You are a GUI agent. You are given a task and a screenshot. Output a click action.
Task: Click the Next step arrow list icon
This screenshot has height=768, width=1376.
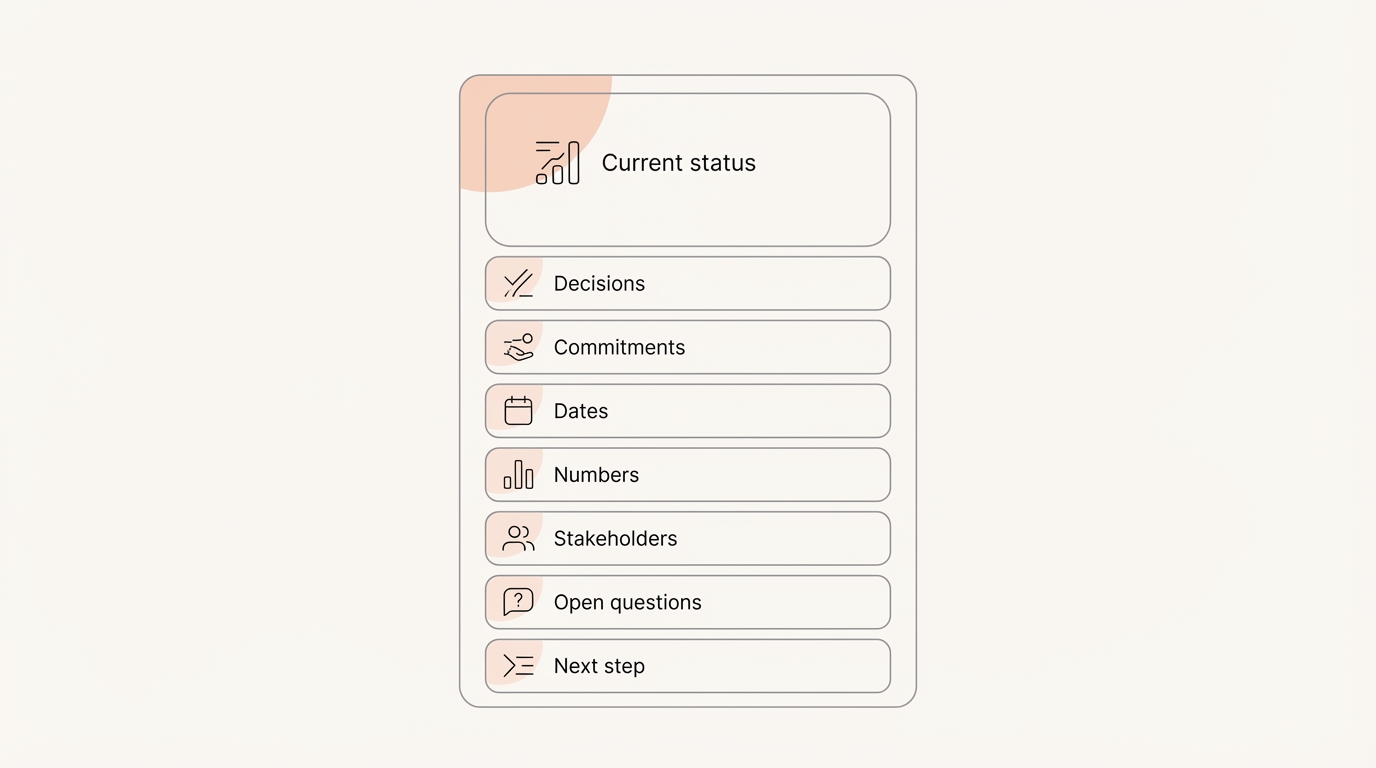518,666
